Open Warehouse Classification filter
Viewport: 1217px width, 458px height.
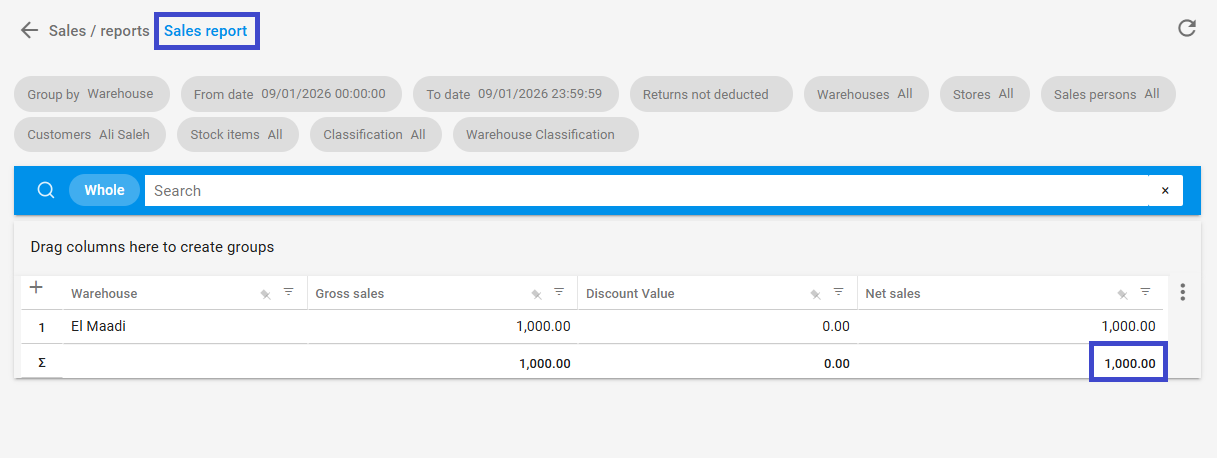click(546, 135)
